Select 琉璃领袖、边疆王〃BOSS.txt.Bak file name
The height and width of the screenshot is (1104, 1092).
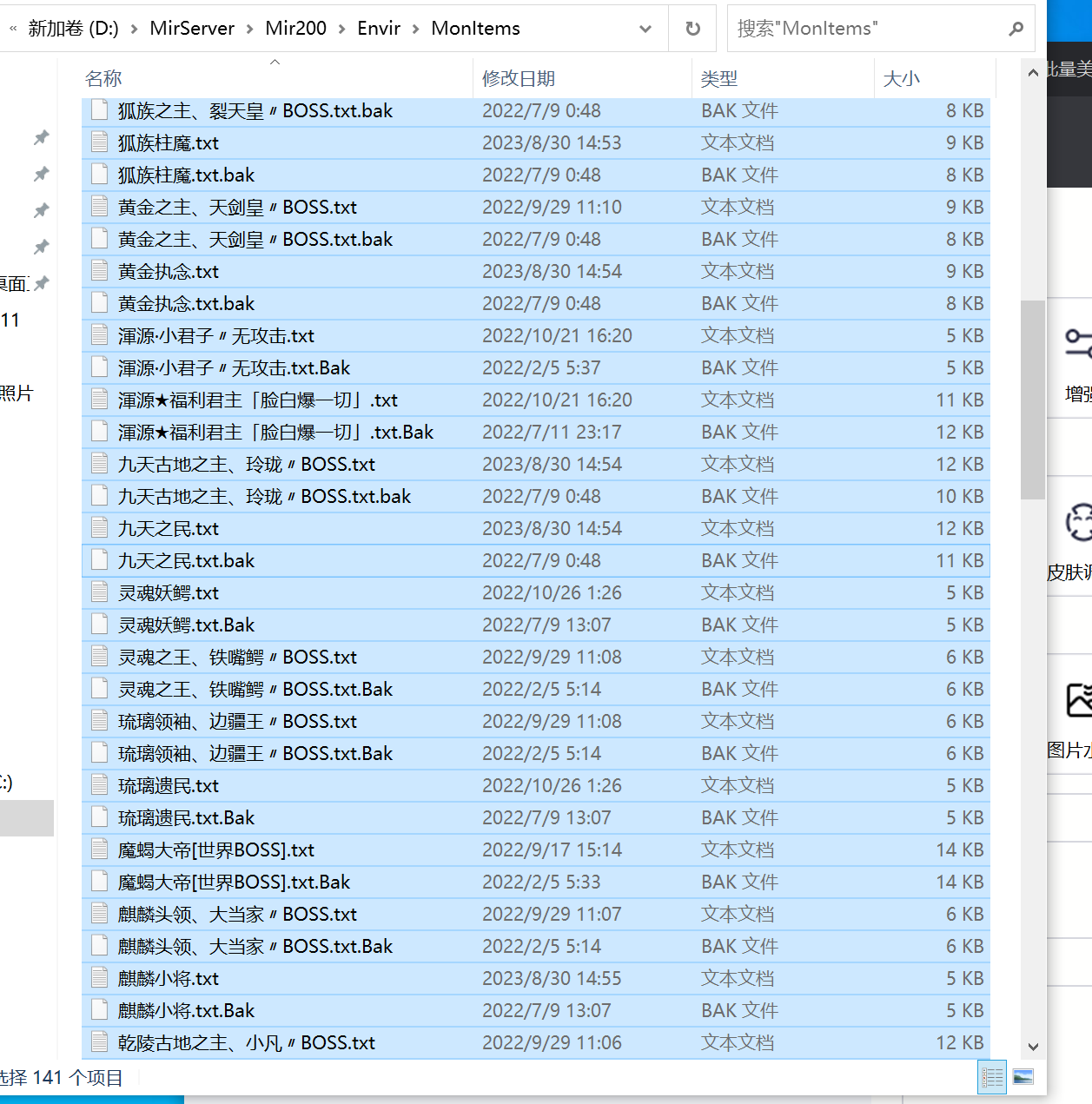click(x=255, y=753)
